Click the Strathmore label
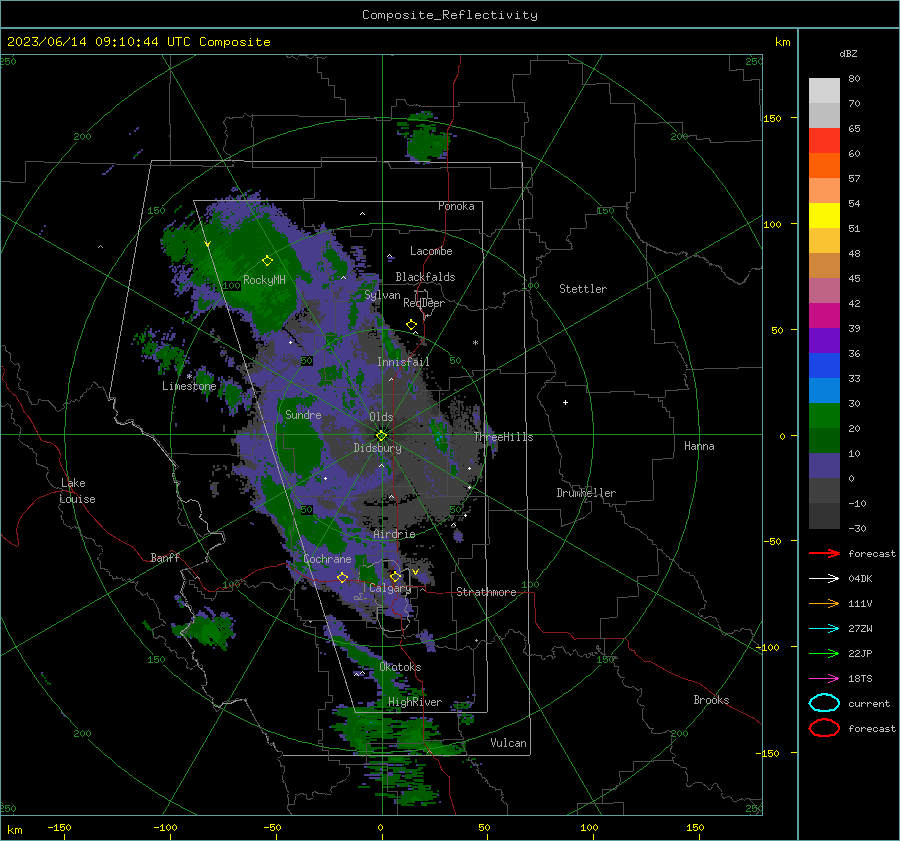900x841 pixels. pos(486,592)
